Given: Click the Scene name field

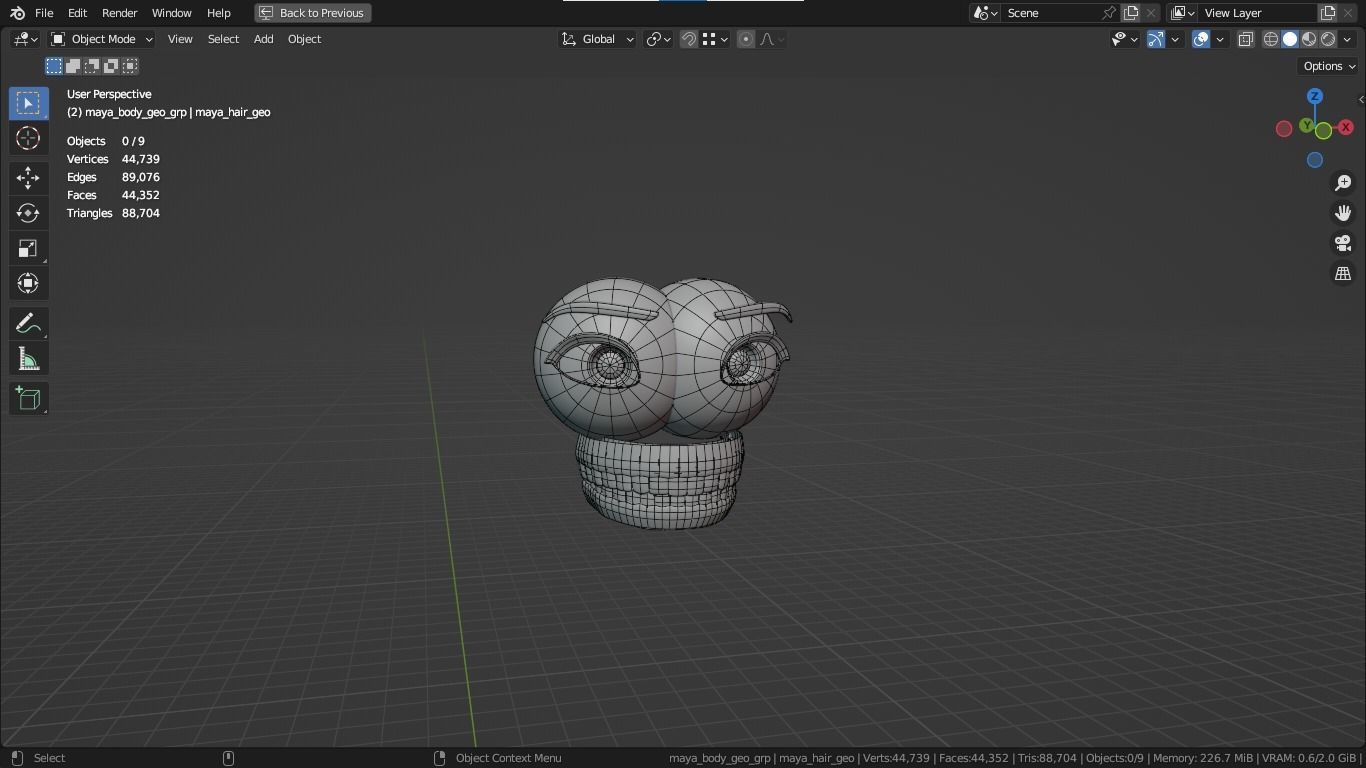Looking at the screenshot, I should [1050, 13].
